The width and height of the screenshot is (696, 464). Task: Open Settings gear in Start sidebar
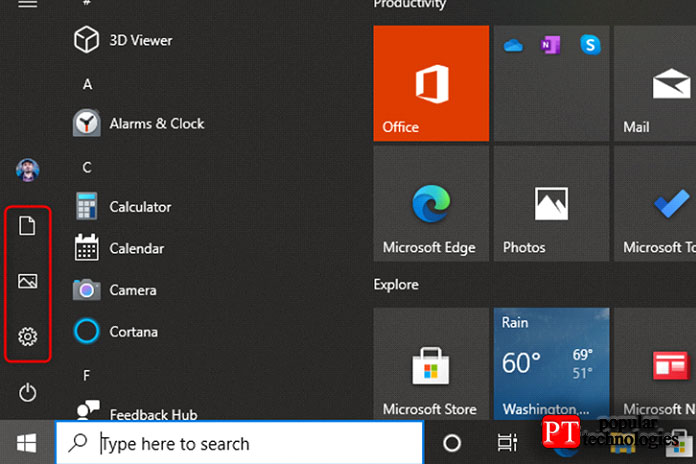tap(28, 337)
